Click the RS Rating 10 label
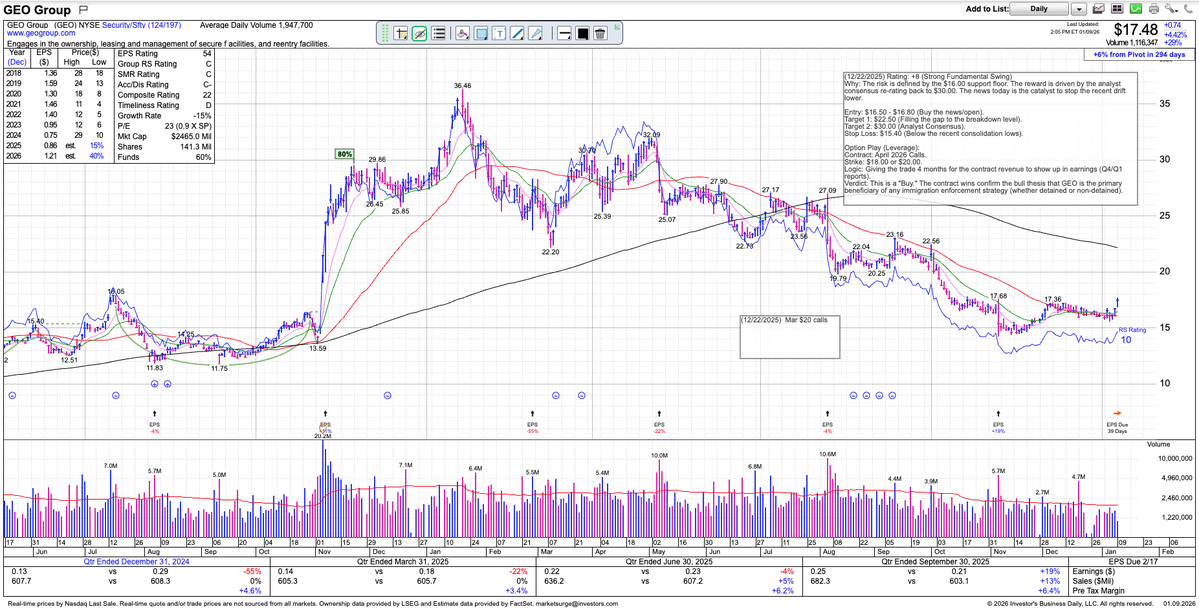 coord(1132,334)
